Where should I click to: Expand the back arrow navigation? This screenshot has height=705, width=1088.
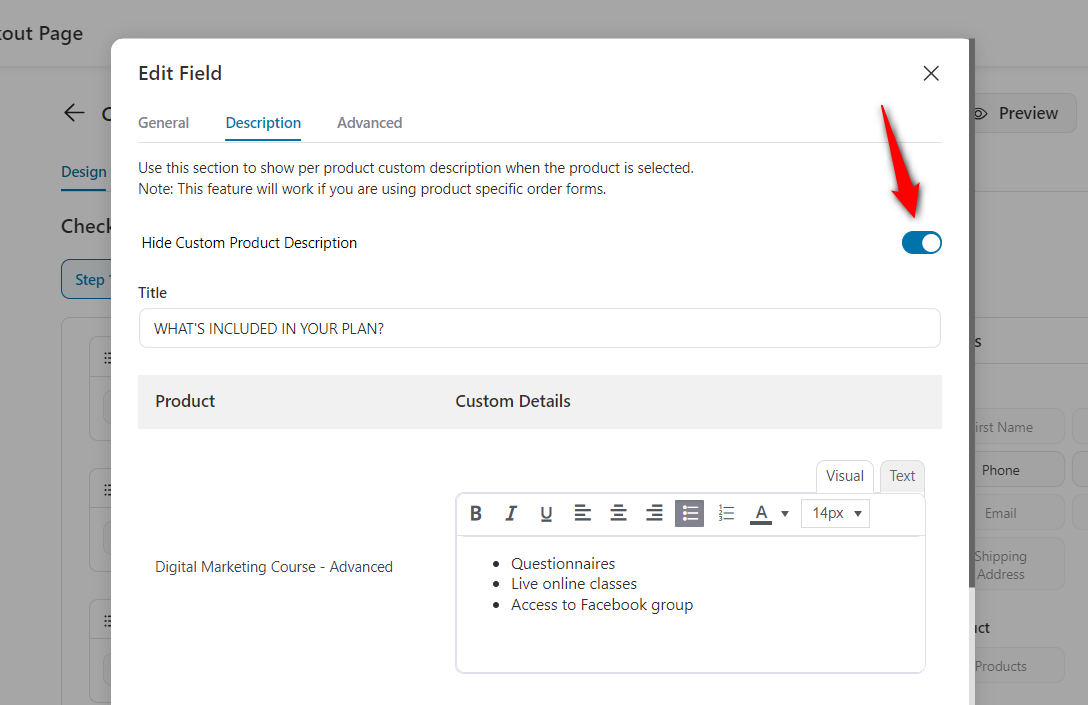pyautogui.click(x=73, y=112)
